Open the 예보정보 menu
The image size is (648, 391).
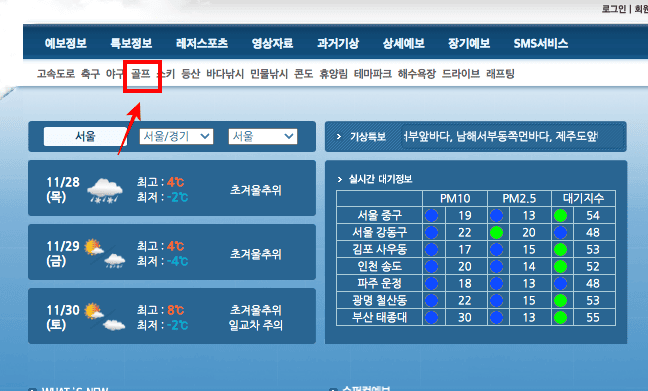pyautogui.click(x=66, y=43)
